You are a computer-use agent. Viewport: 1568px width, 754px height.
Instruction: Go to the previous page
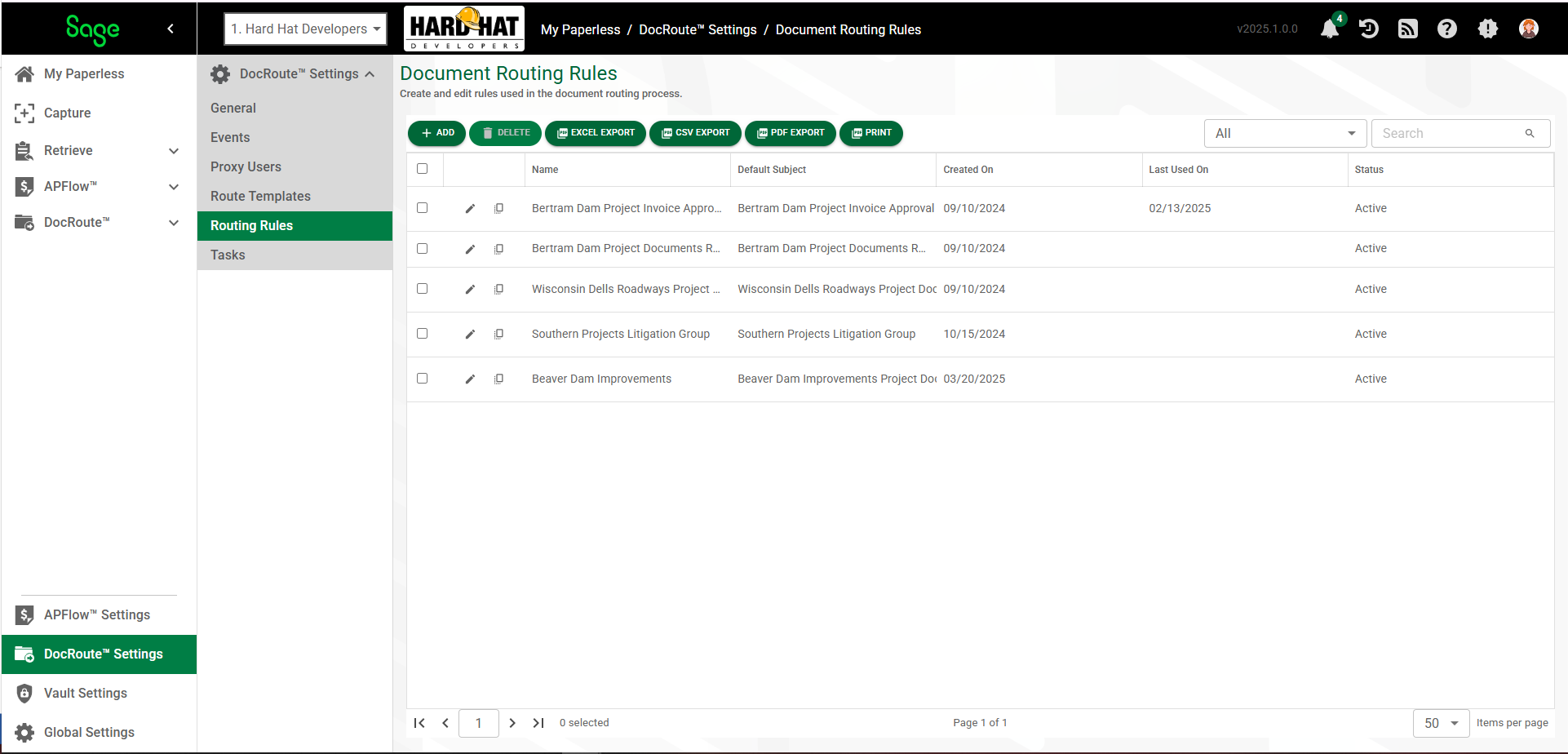coord(445,723)
